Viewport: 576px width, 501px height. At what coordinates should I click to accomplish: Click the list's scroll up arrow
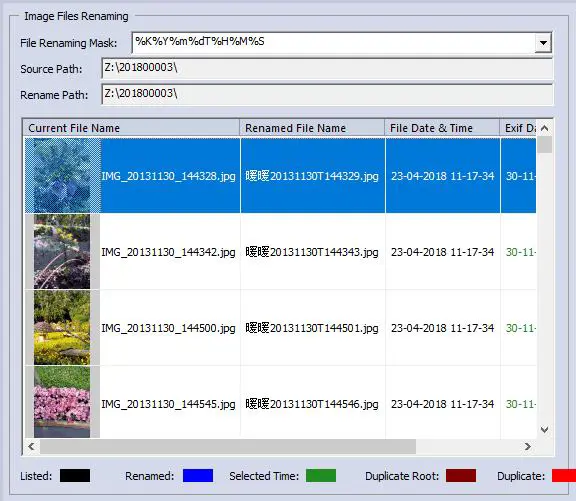545,128
